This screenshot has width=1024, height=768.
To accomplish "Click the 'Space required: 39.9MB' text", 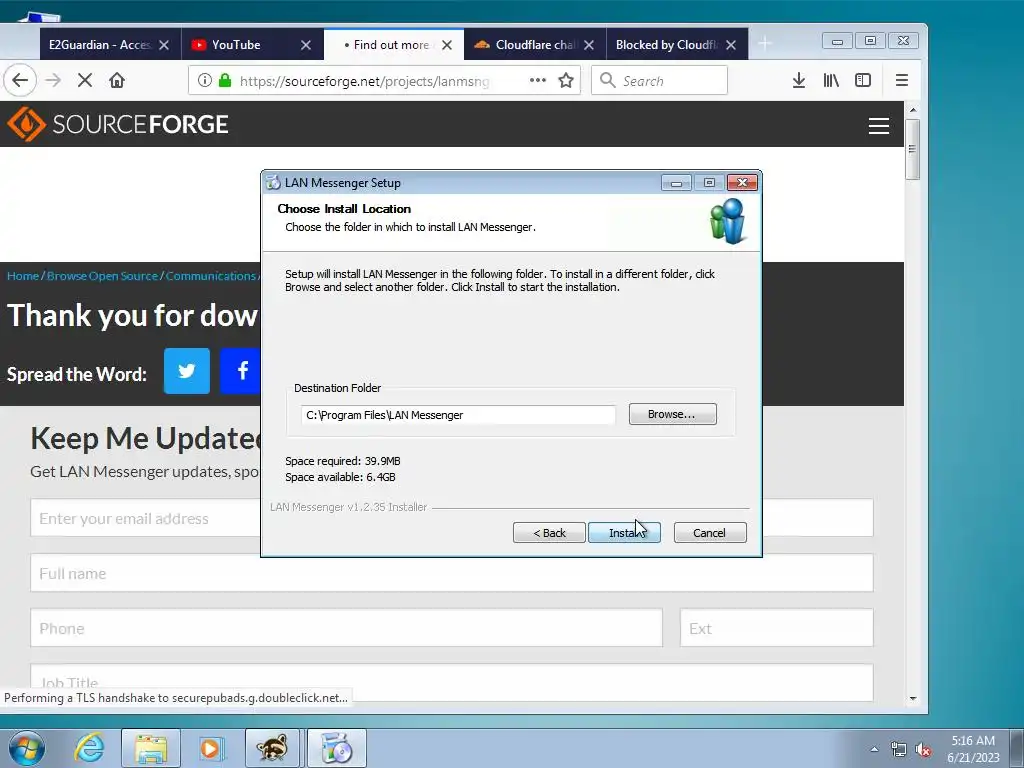I will [x=343, y=461].
